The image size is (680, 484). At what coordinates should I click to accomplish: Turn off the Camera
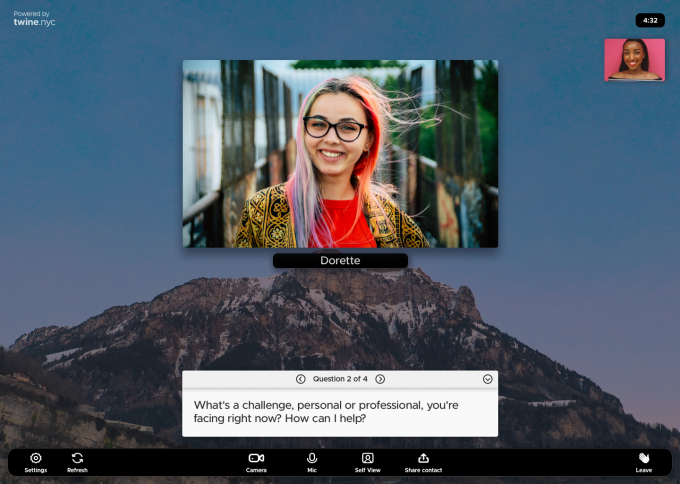(256, 458)
